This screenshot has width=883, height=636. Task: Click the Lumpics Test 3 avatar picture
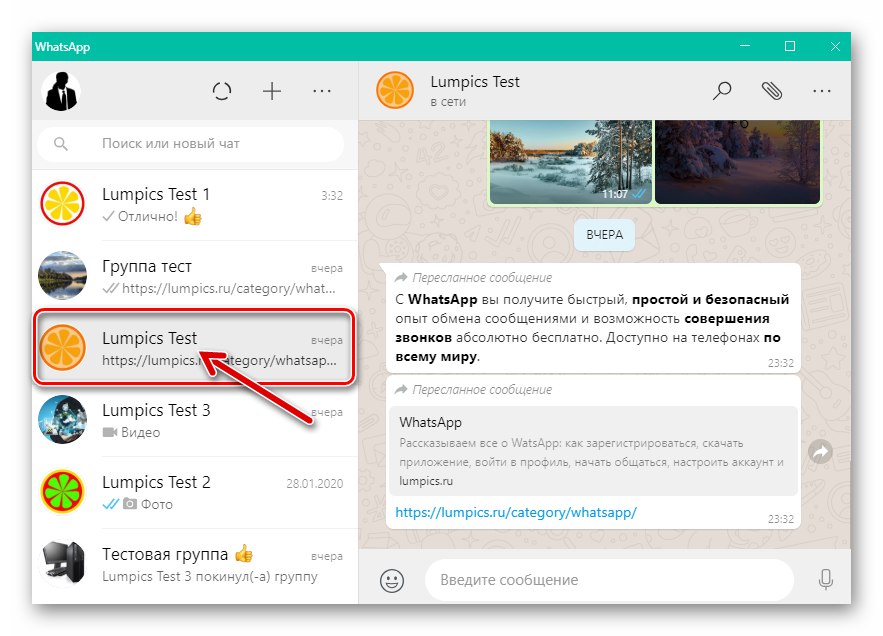click(63, 420)
